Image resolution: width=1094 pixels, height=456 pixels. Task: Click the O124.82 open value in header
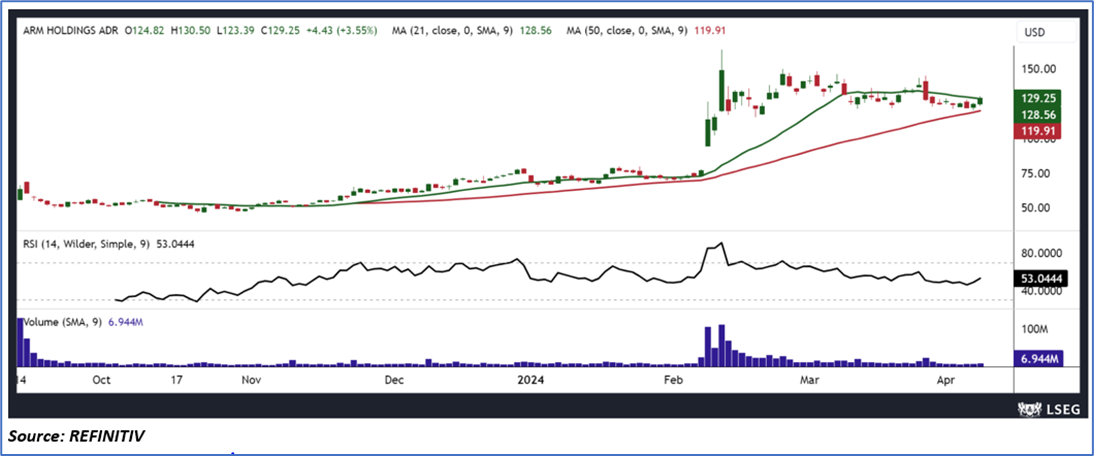click(x=142, y=31)
